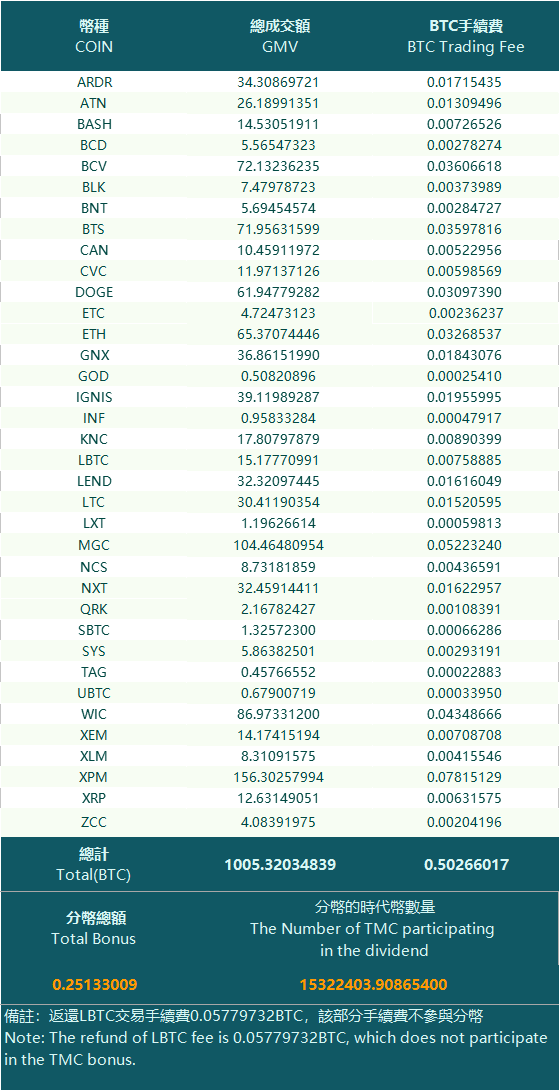The width and height of the screenshot is (559, 1090).
Task: Select the DOGE coin label
Action: coord(95,292)
